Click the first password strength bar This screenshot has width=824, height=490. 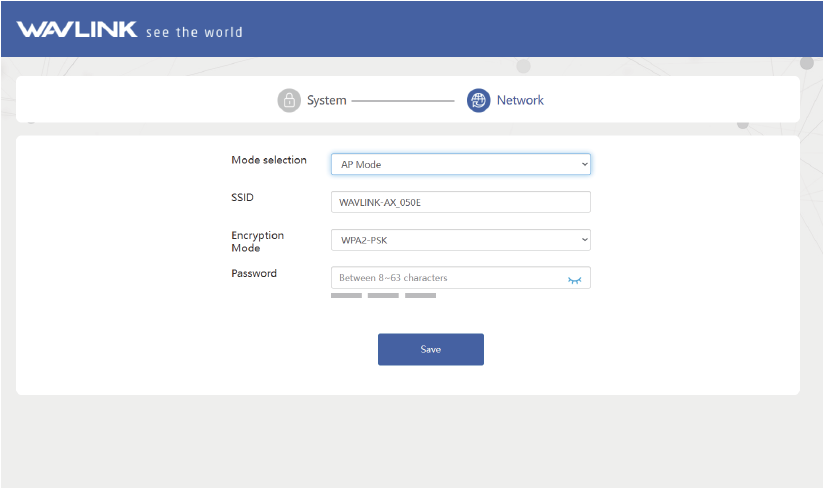346,296
